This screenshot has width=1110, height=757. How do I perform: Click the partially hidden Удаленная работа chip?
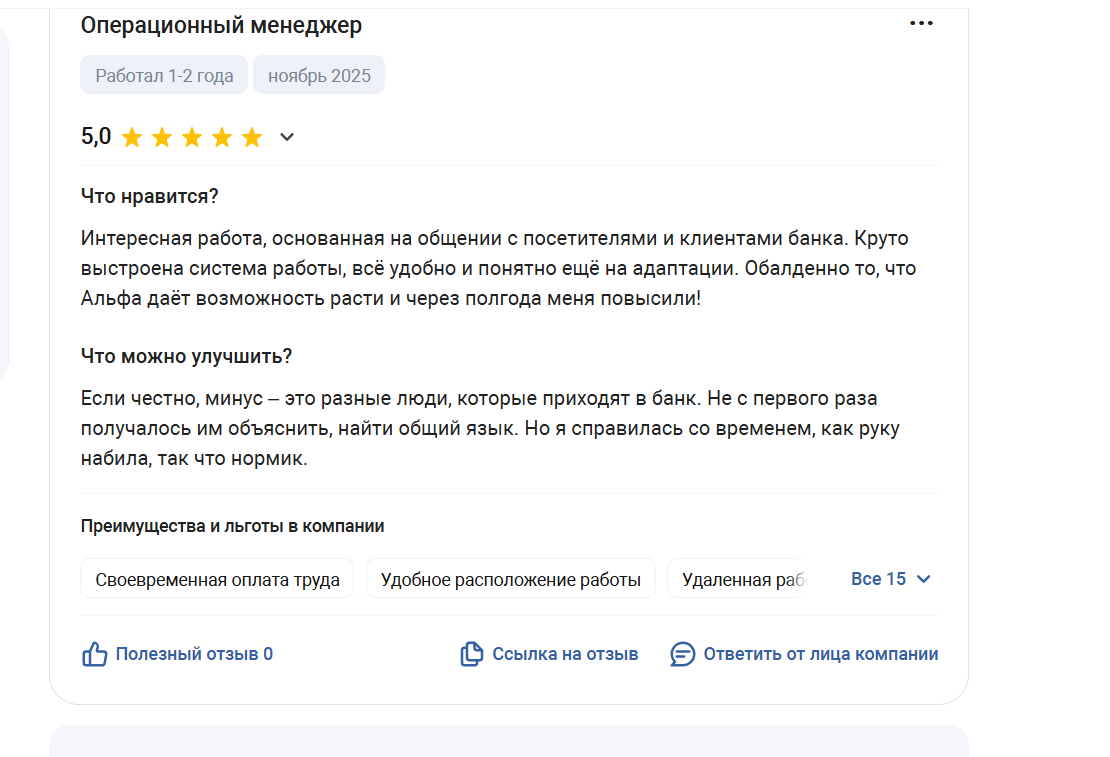coord(738,579)
